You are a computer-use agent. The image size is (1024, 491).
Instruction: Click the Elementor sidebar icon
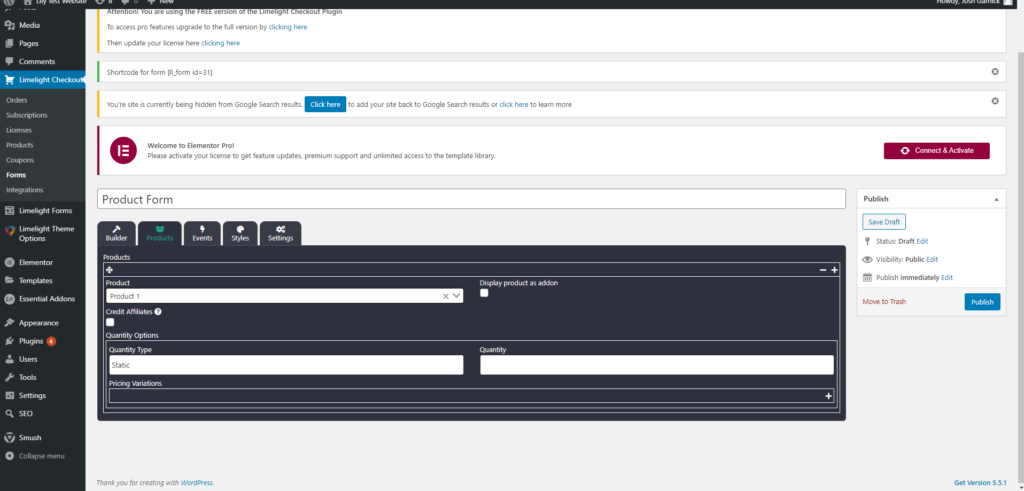point(9,262)
